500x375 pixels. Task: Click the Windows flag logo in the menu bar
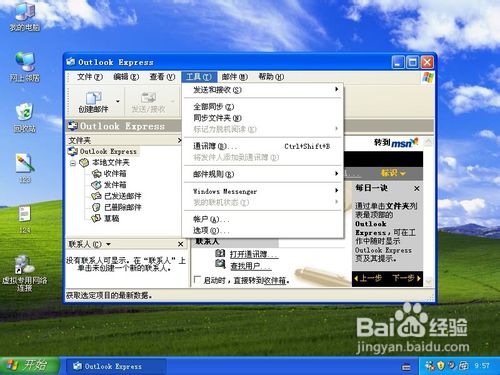pos(428,78)
